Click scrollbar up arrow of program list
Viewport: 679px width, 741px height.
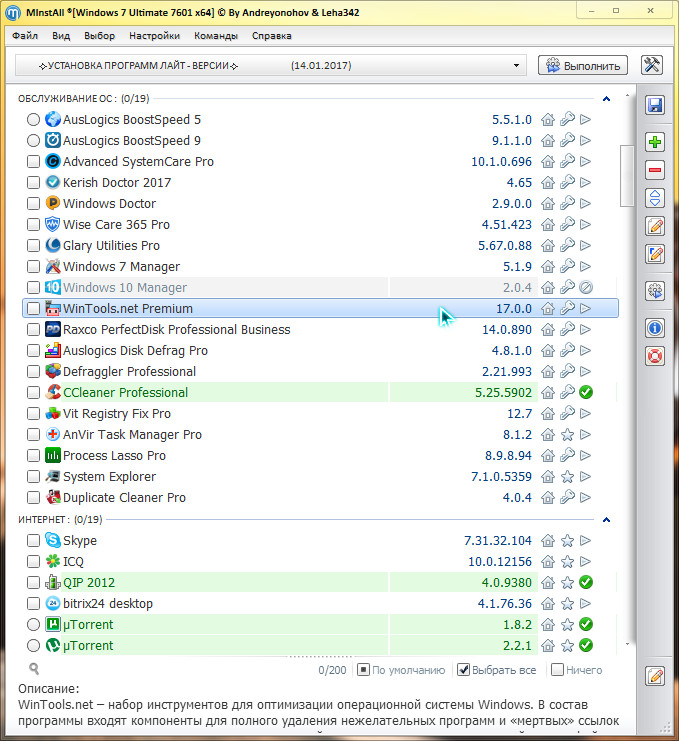click(627, 96)
